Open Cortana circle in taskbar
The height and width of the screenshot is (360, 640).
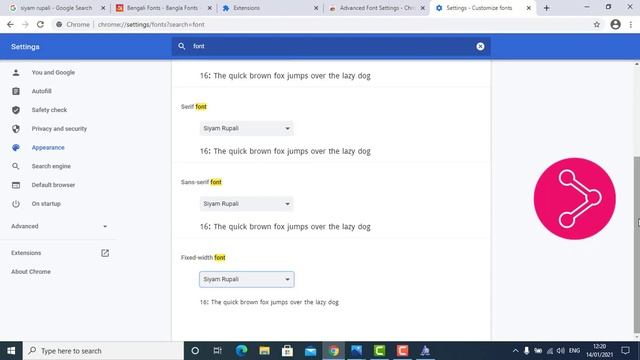[195, 351]
